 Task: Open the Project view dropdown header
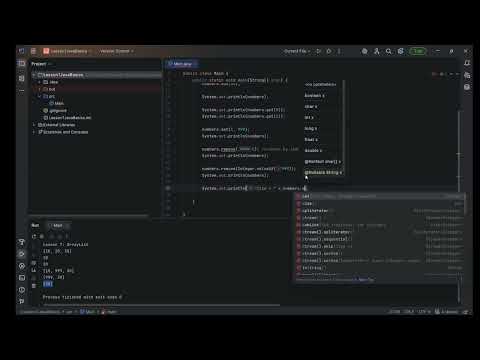tap(41, 64)
